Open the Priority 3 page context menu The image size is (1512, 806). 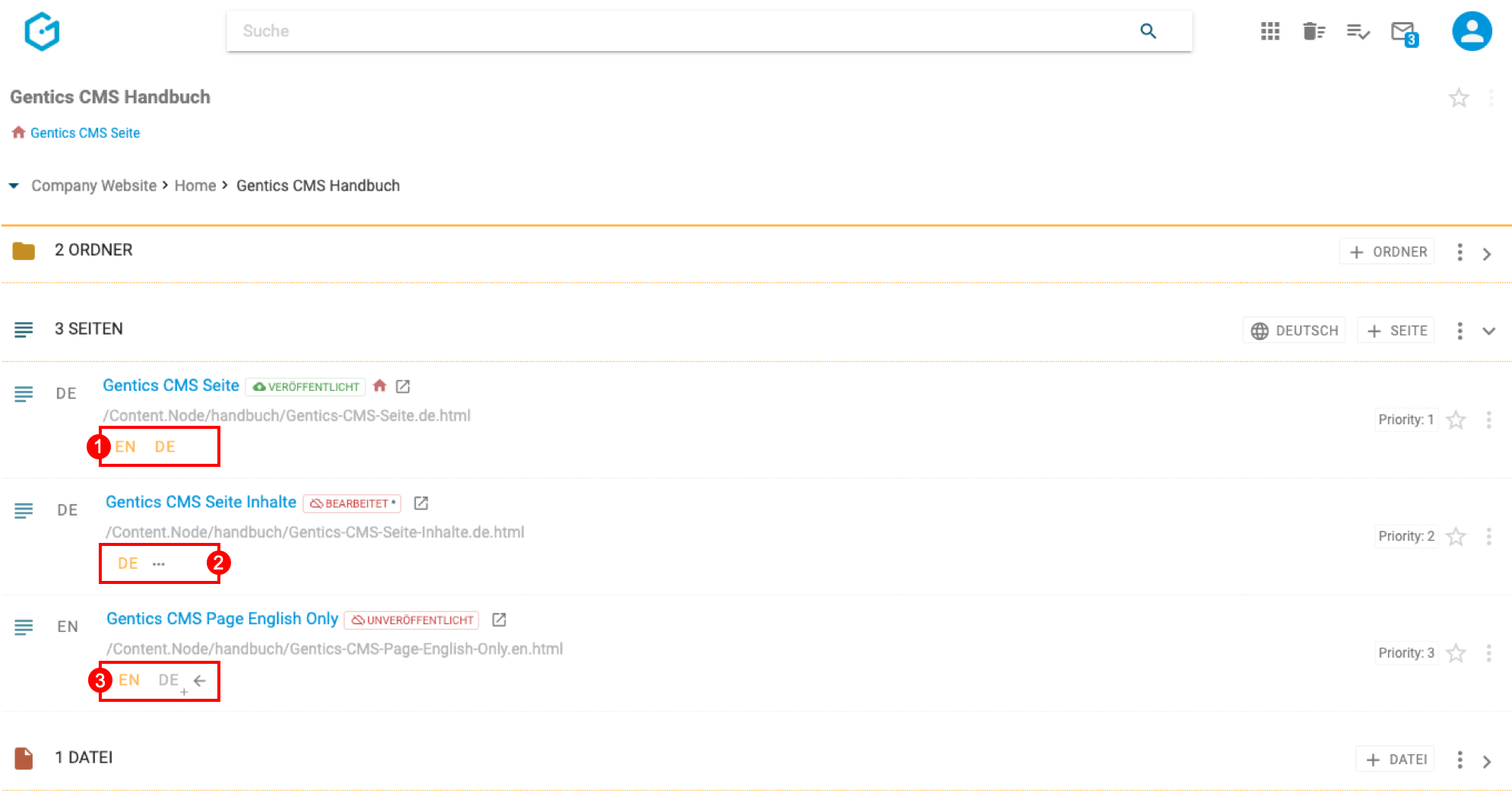[1488, 653]
